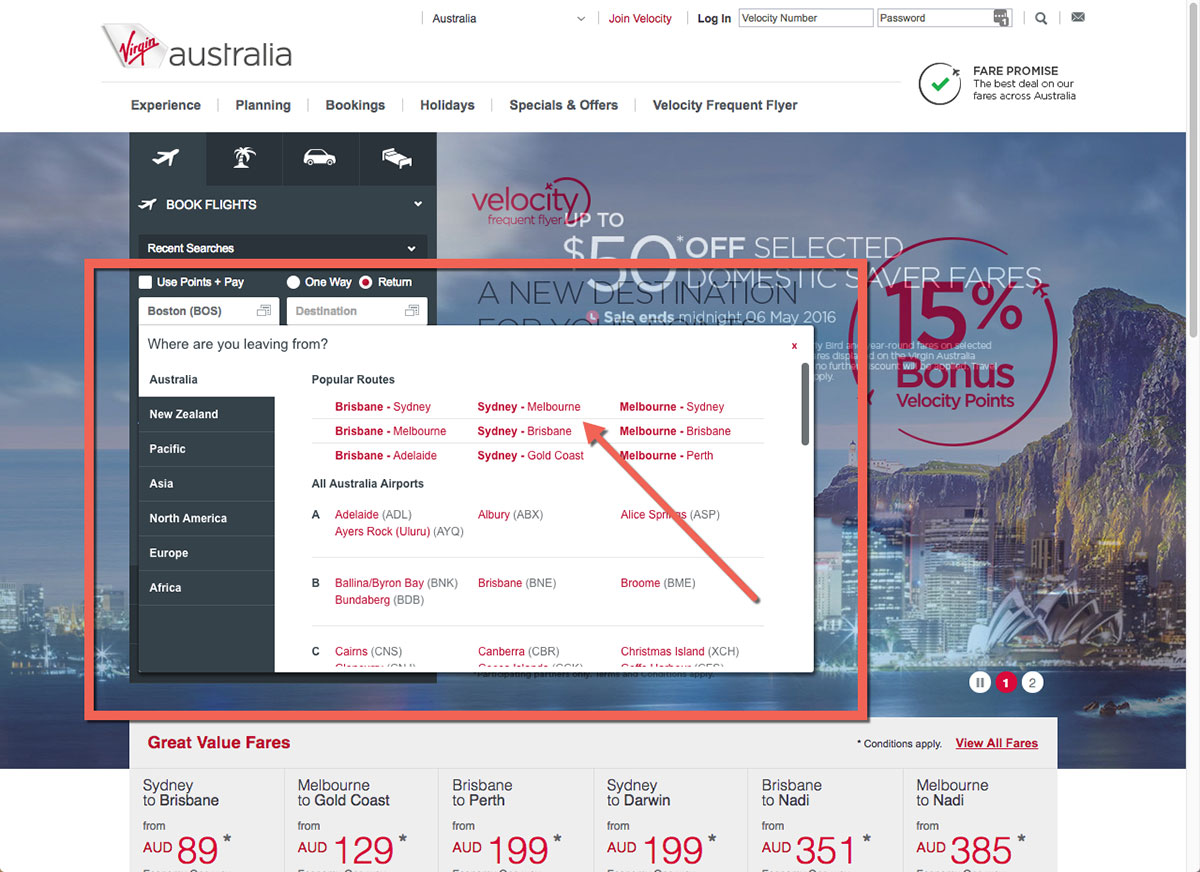This screenshot has height=872, width=1200.
Task: Select Adelaide (ADL) airport
Action: pyautogui.click(x=373, y=515)
